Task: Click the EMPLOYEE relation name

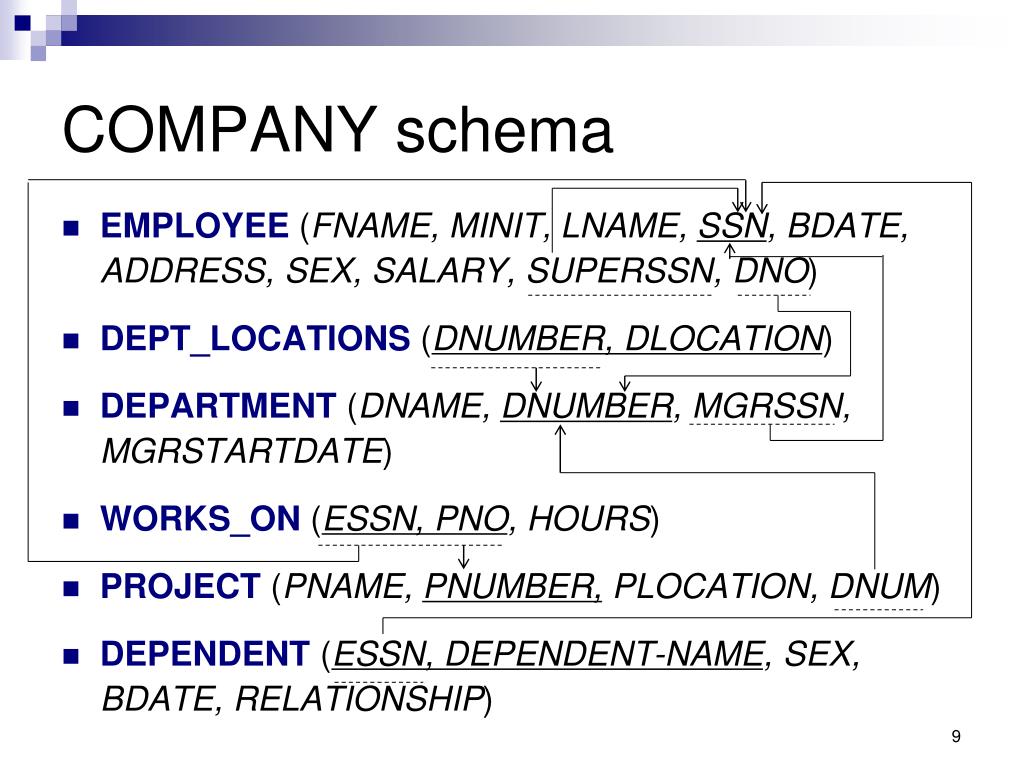Action: point(195,226)
